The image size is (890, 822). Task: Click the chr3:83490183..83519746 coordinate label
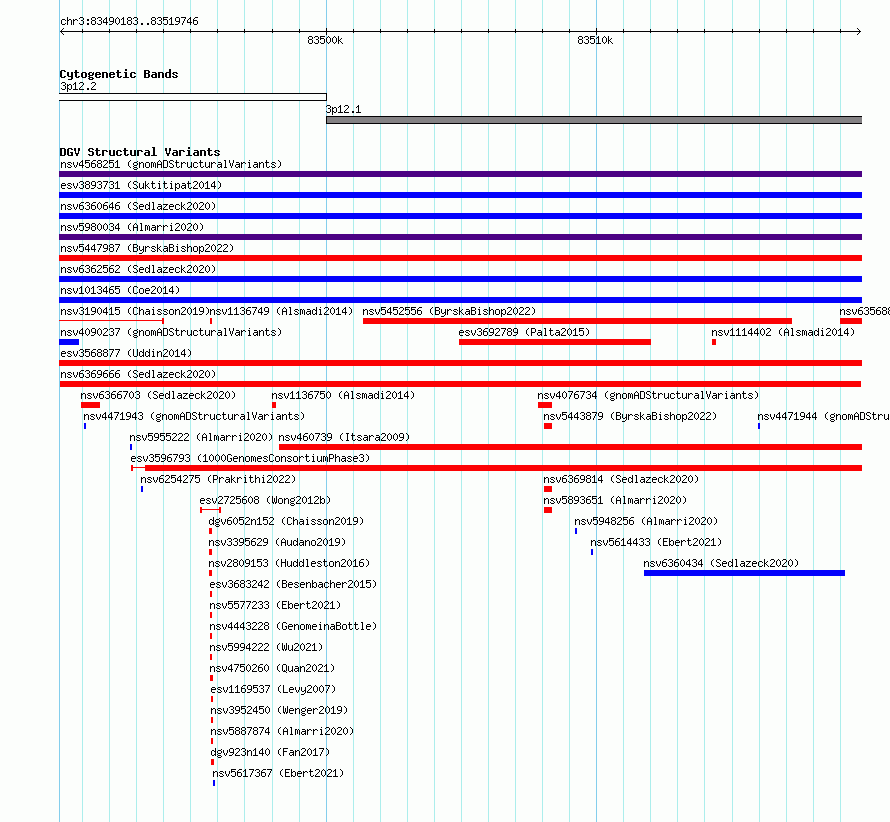129,22
